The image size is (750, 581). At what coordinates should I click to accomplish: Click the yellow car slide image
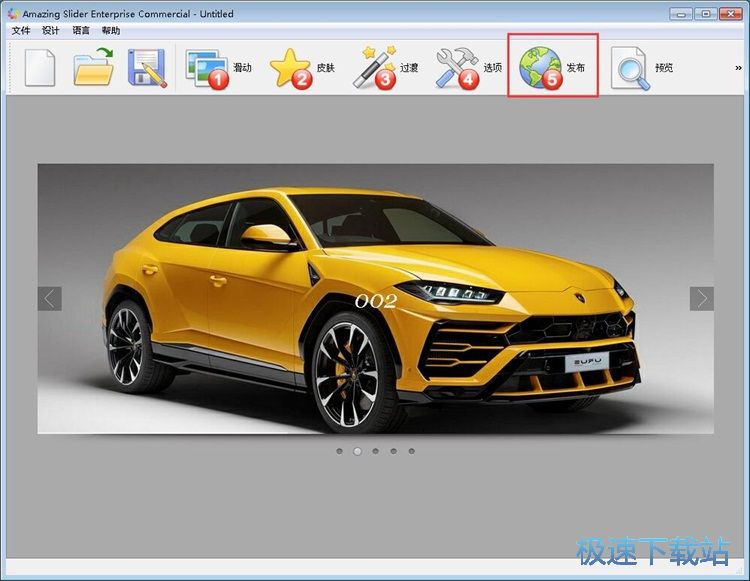375,299
